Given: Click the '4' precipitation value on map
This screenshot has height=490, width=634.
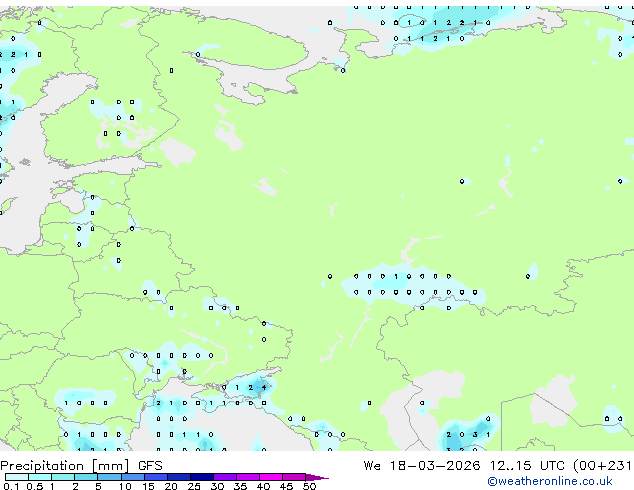Looking at the screenshot, I should coord(264,387).
